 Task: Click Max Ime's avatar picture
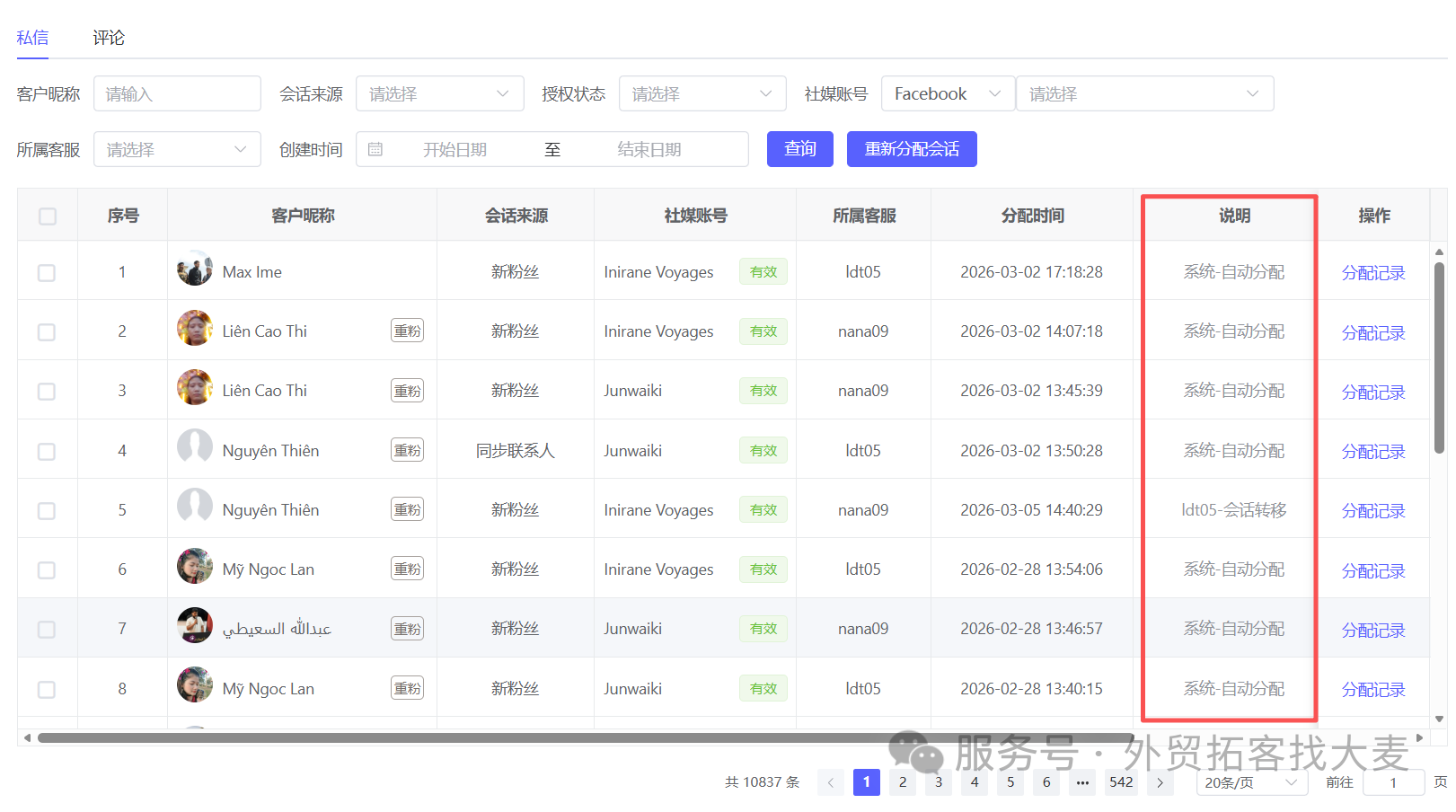[195, 269]
